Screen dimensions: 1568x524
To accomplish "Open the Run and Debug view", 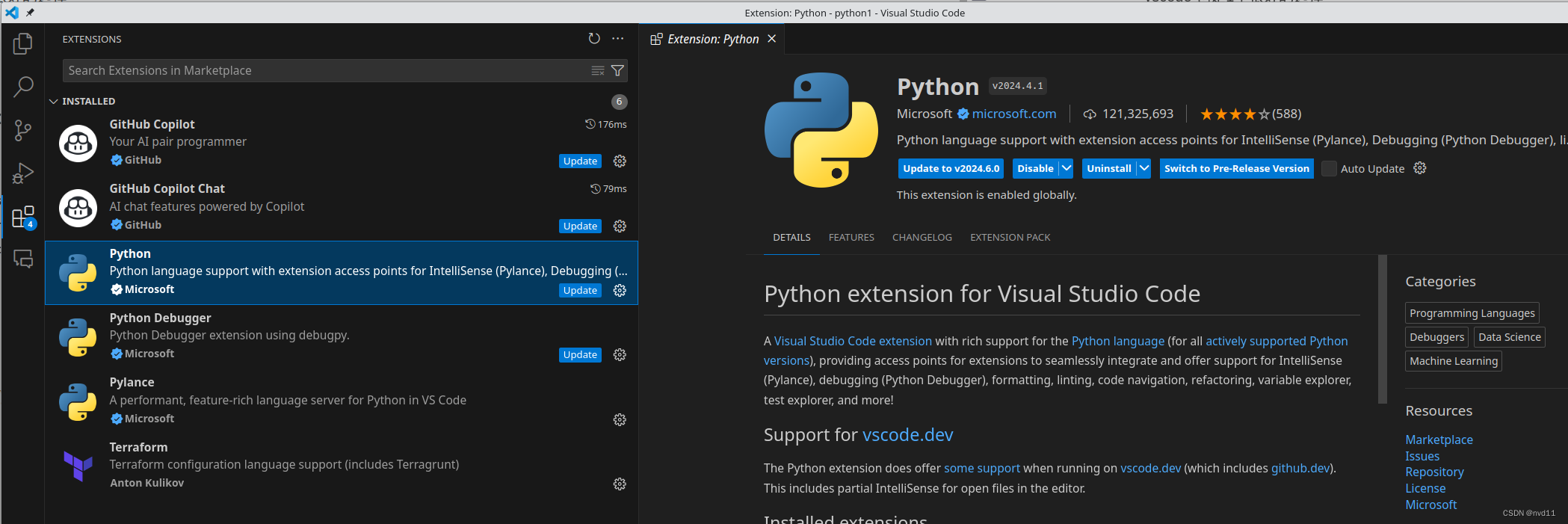I will 23,173.
